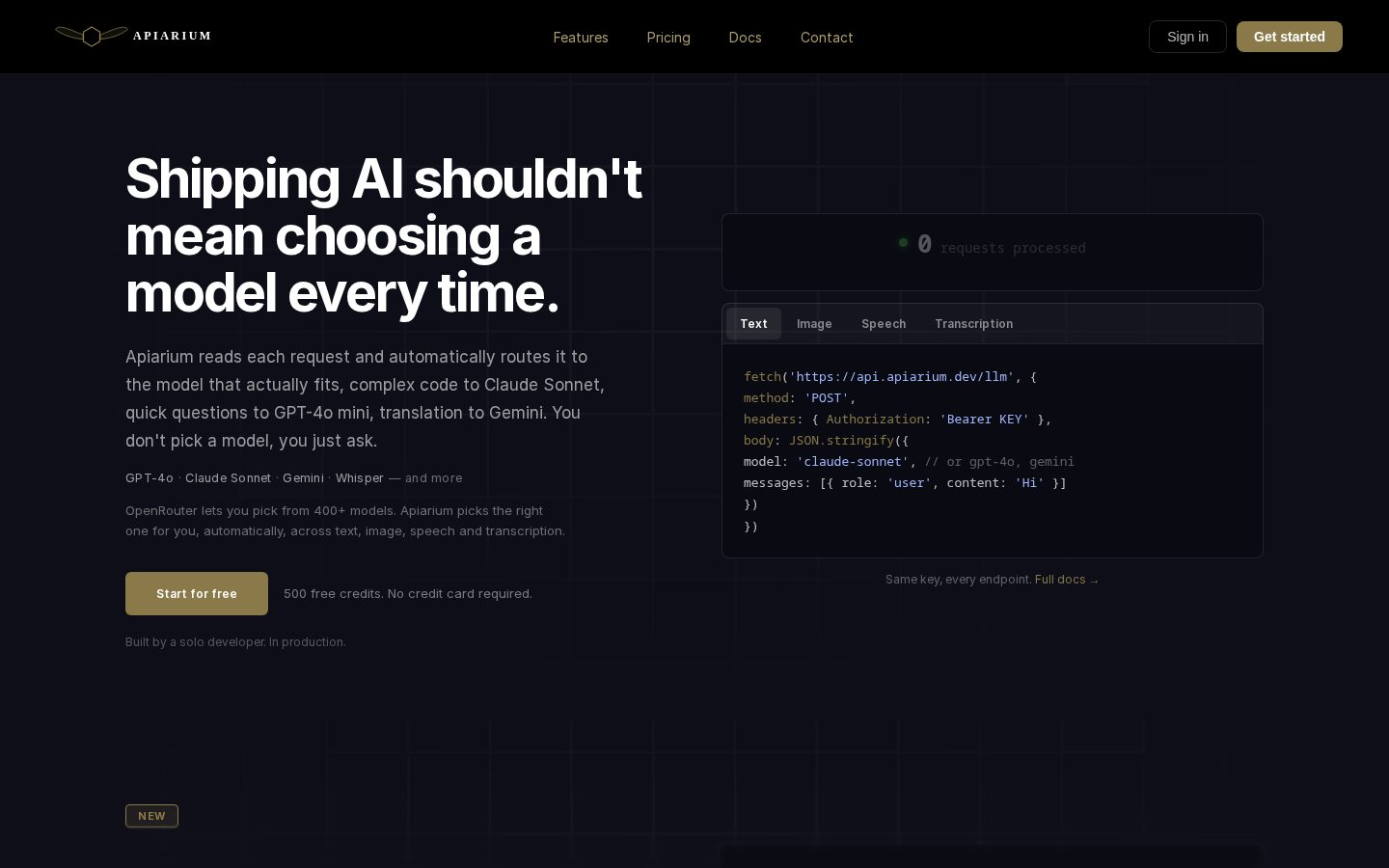
Task: Open the Docs nav link
Action: point(745,38)
